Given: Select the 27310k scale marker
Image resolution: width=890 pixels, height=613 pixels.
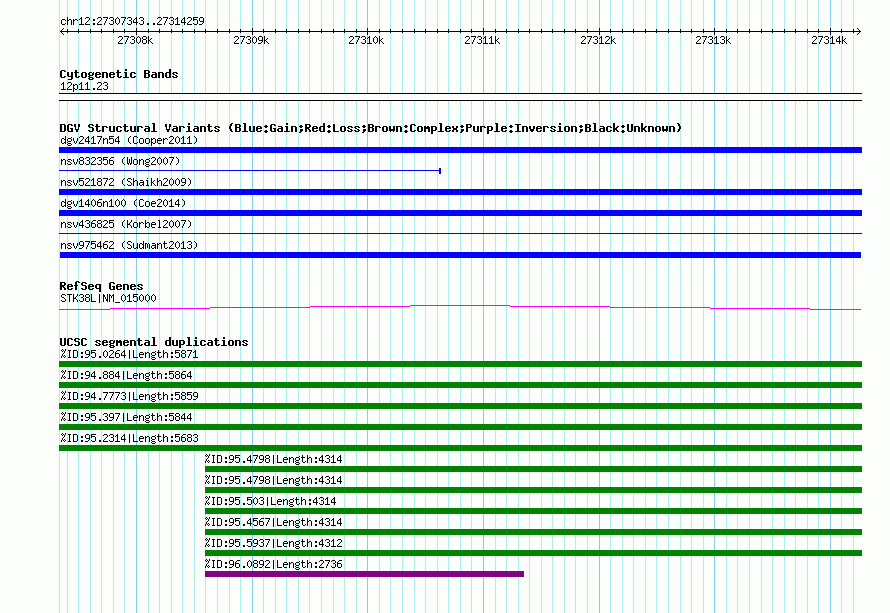Looking at the screenshot, I should [366, 40].
